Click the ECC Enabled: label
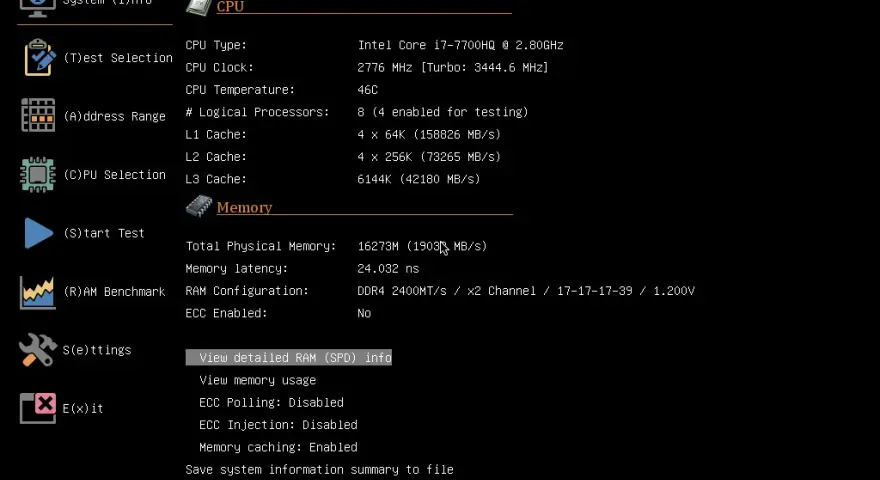 pyautogui.click(x=226, y=313)
